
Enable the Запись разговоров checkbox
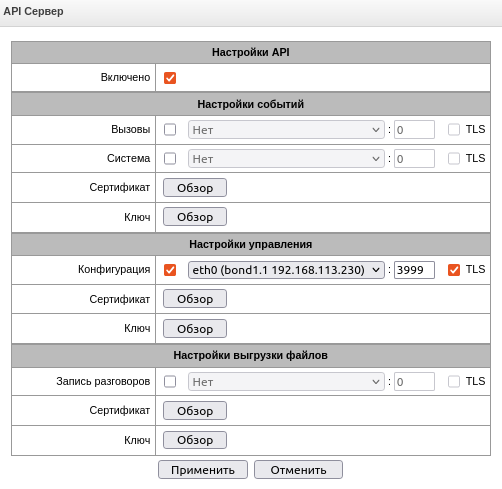[170, 382]
